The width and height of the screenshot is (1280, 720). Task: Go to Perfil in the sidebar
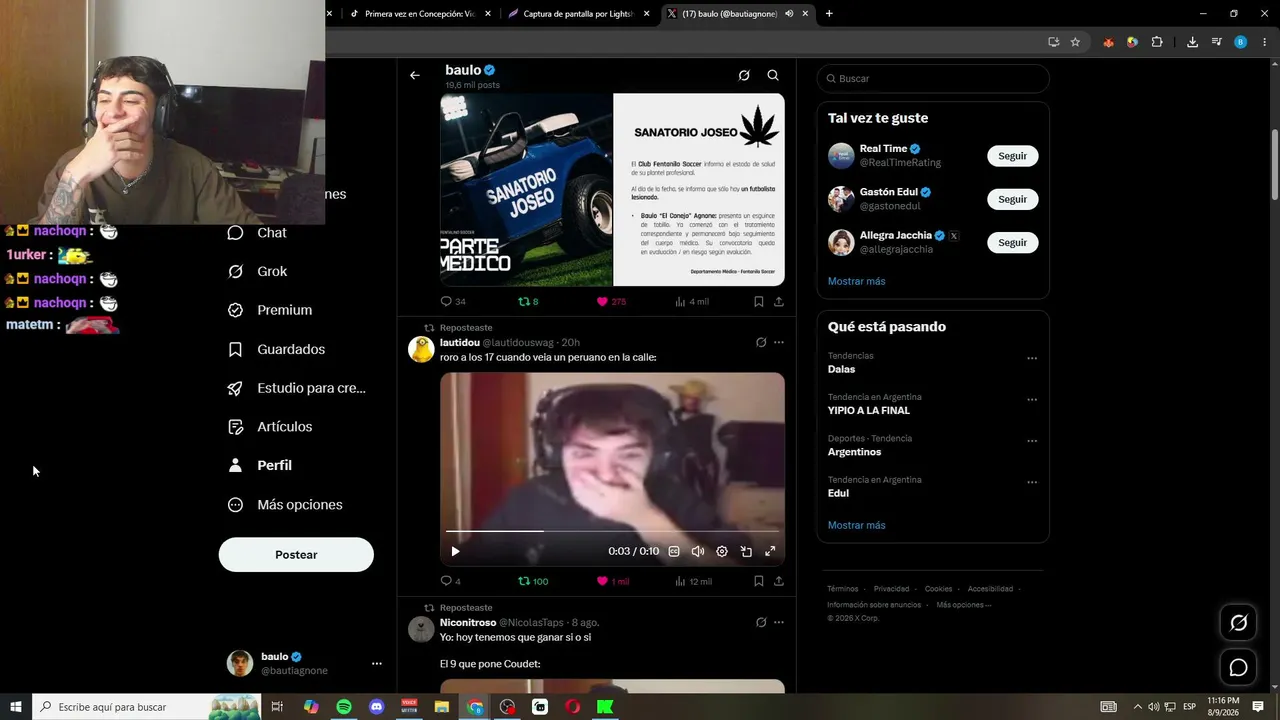(260, 465)
